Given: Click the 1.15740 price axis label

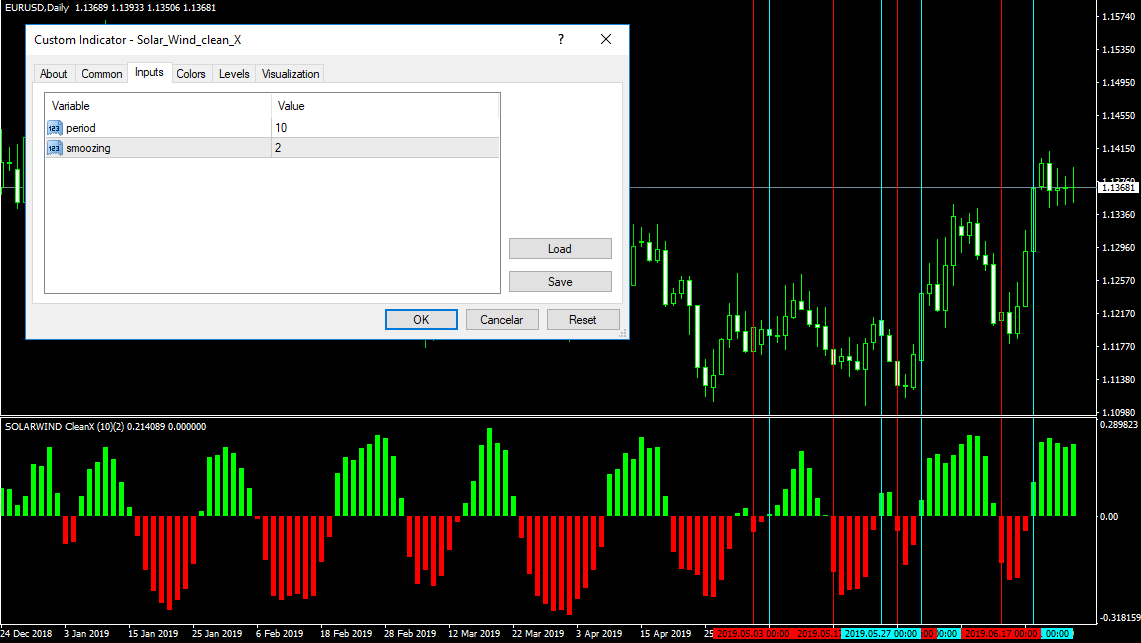Looking at the screenshot, I should pos(1119,16).
